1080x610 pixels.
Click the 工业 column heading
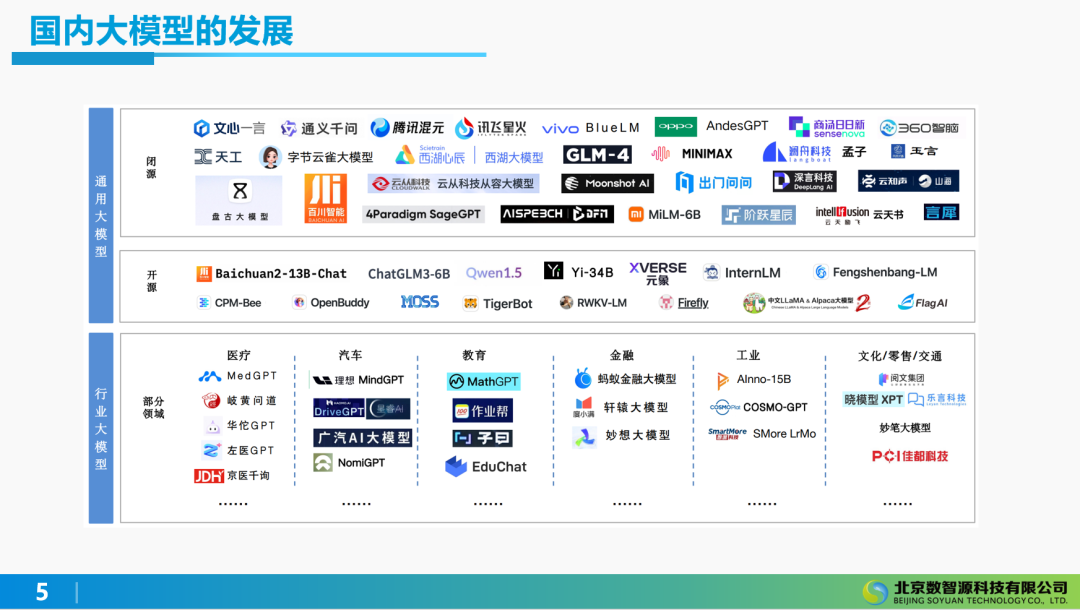[x=748, y=355]
